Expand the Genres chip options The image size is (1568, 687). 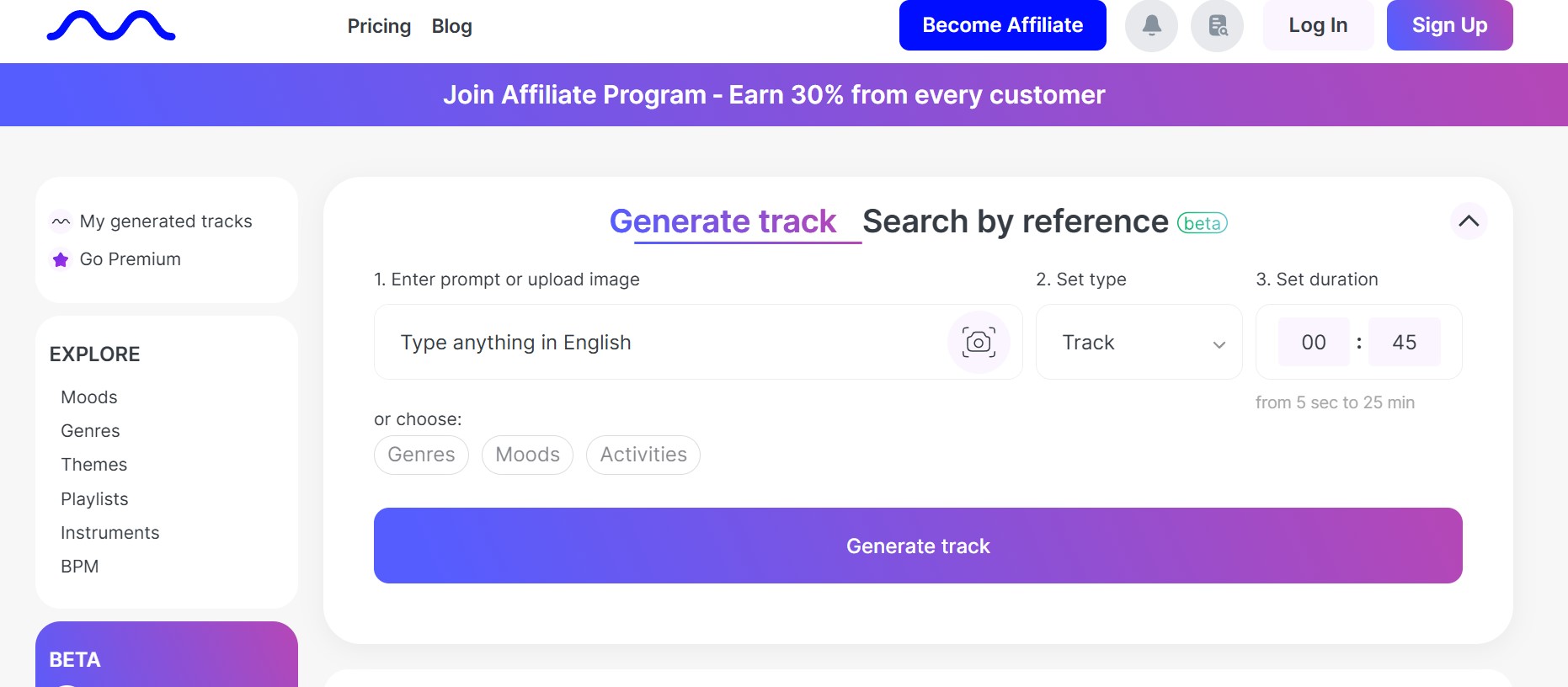(x=421, y=455)
